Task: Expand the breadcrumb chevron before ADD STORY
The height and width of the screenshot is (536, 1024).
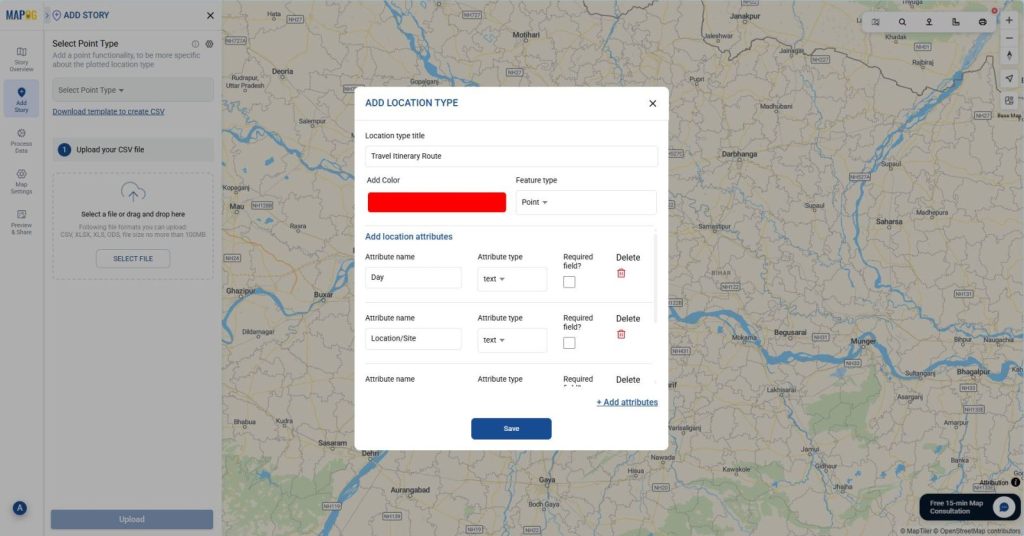Action: click(x=47, y=15)
